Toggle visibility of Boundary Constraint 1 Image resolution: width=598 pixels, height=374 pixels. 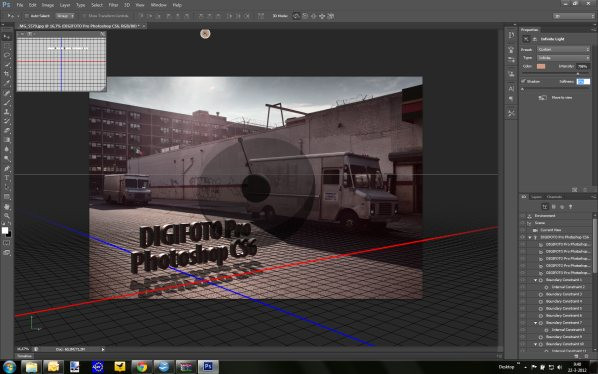(x=523, y=280)
